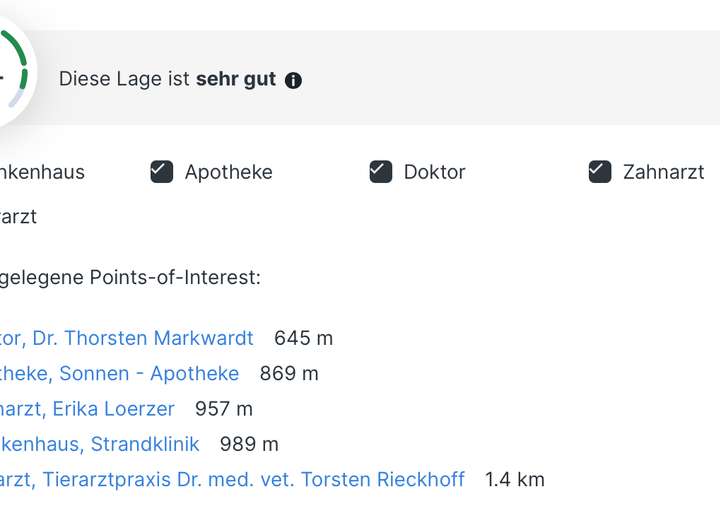Viewport: 720px width, 530px height.
Task: Click the 'Diese Lage ist sehr gut' text
Action: coord(167,79)
